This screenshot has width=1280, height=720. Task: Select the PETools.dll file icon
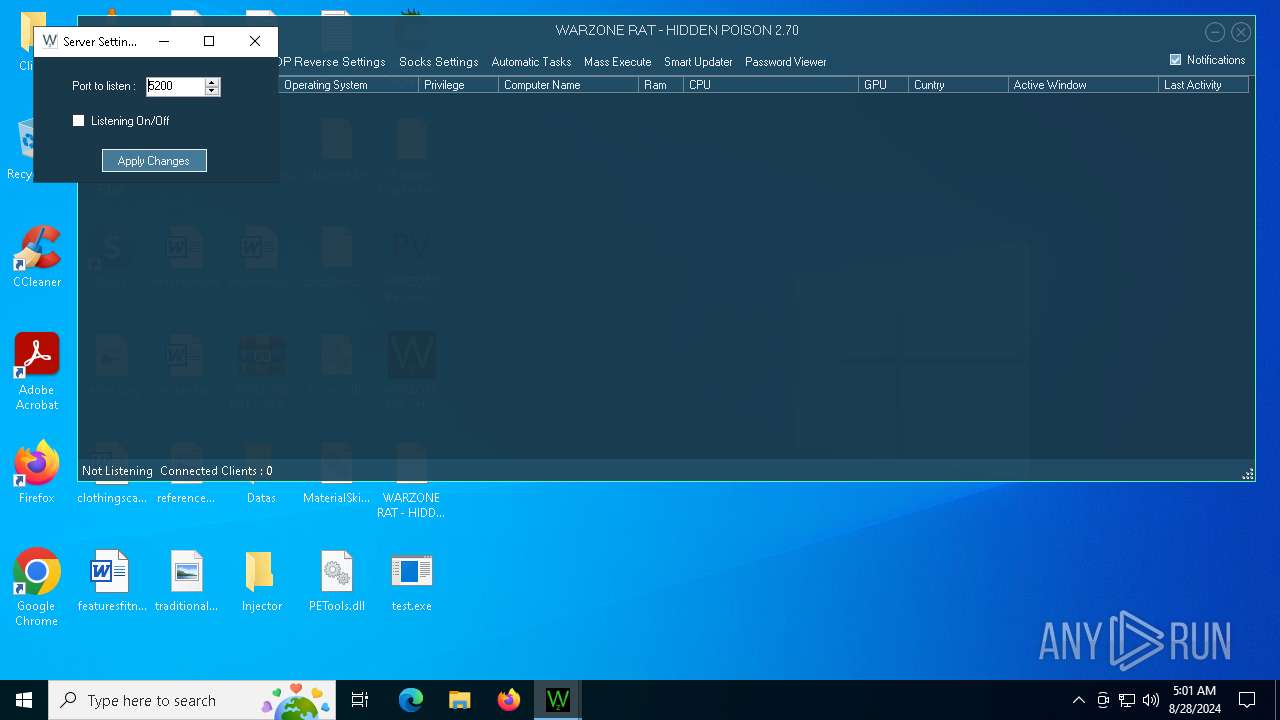point(337,580)
